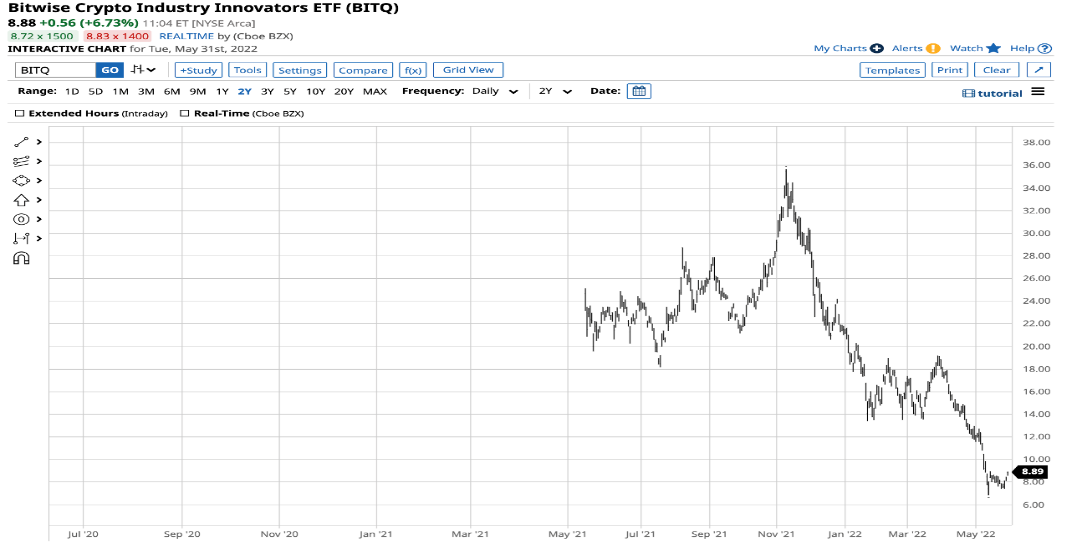This screenshot has width=1087, height=554.
Task: Select the 9M range
Action: [x=198, y=92]
